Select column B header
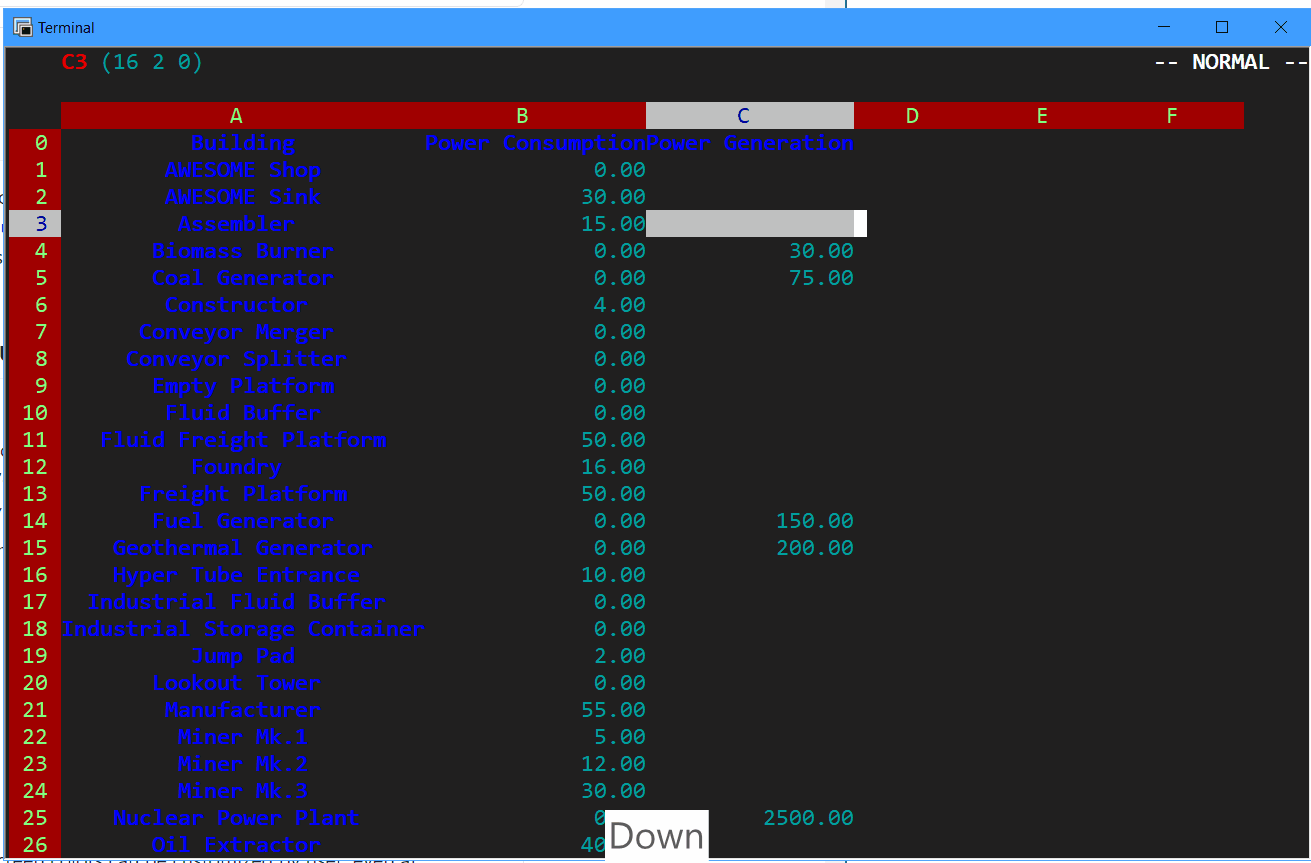The image size is (1311, 863). click(523, 116)
